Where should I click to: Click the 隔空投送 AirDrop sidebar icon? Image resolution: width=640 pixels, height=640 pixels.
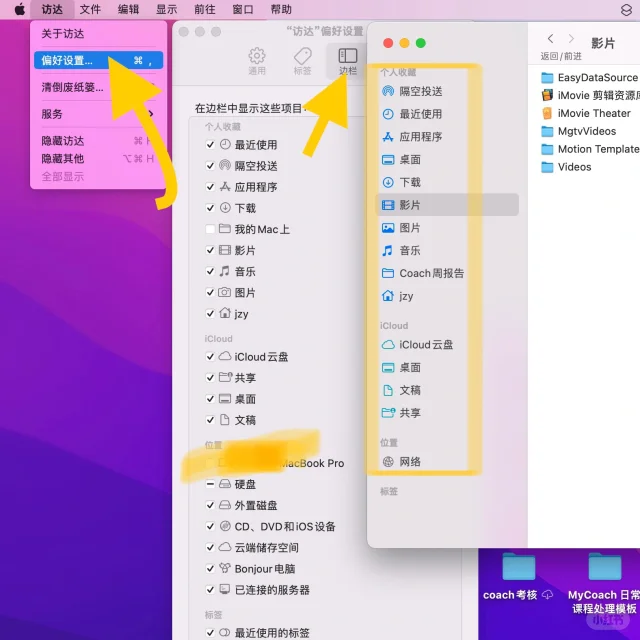(x=388, y=91)
